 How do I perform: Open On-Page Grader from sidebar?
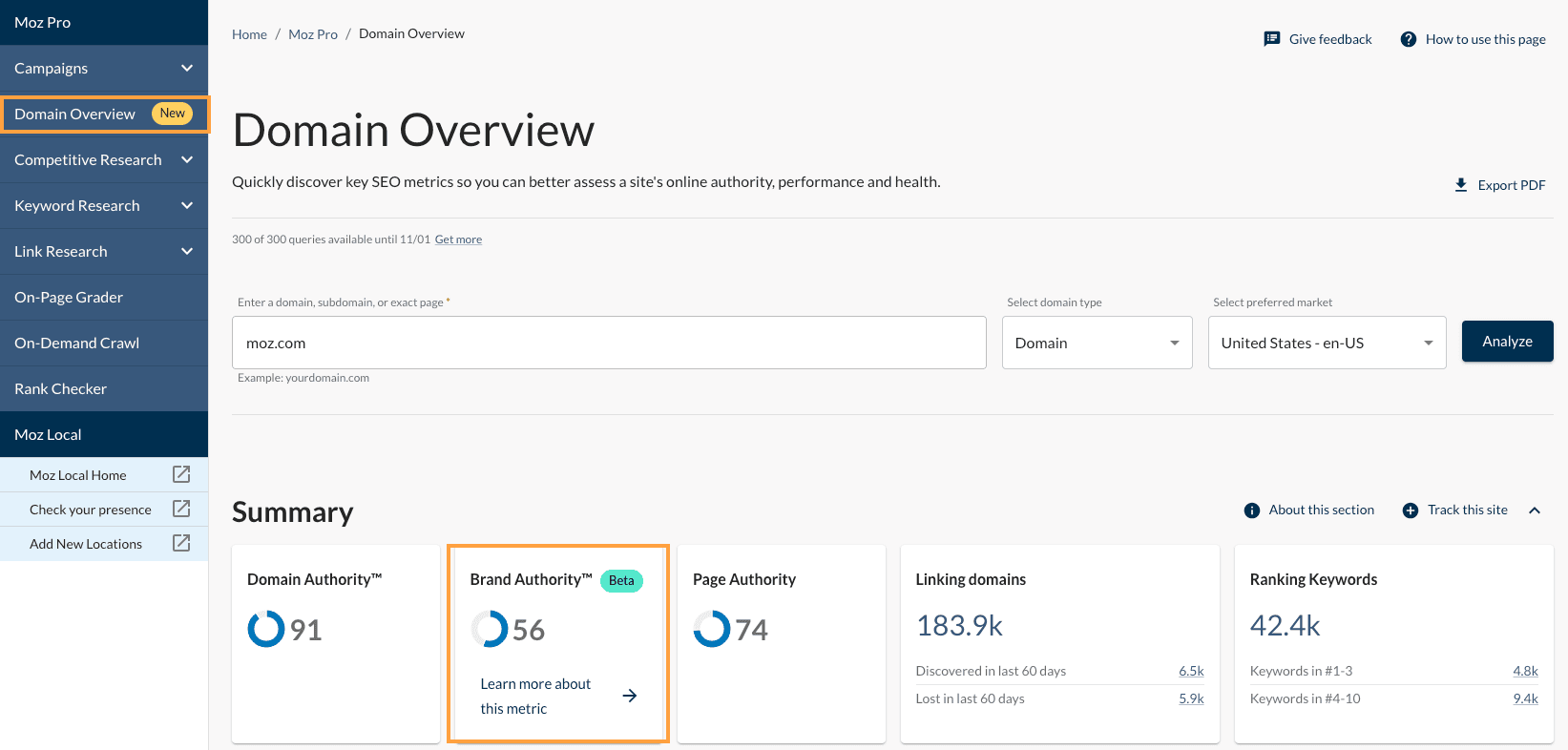click(x=69, y=298)
